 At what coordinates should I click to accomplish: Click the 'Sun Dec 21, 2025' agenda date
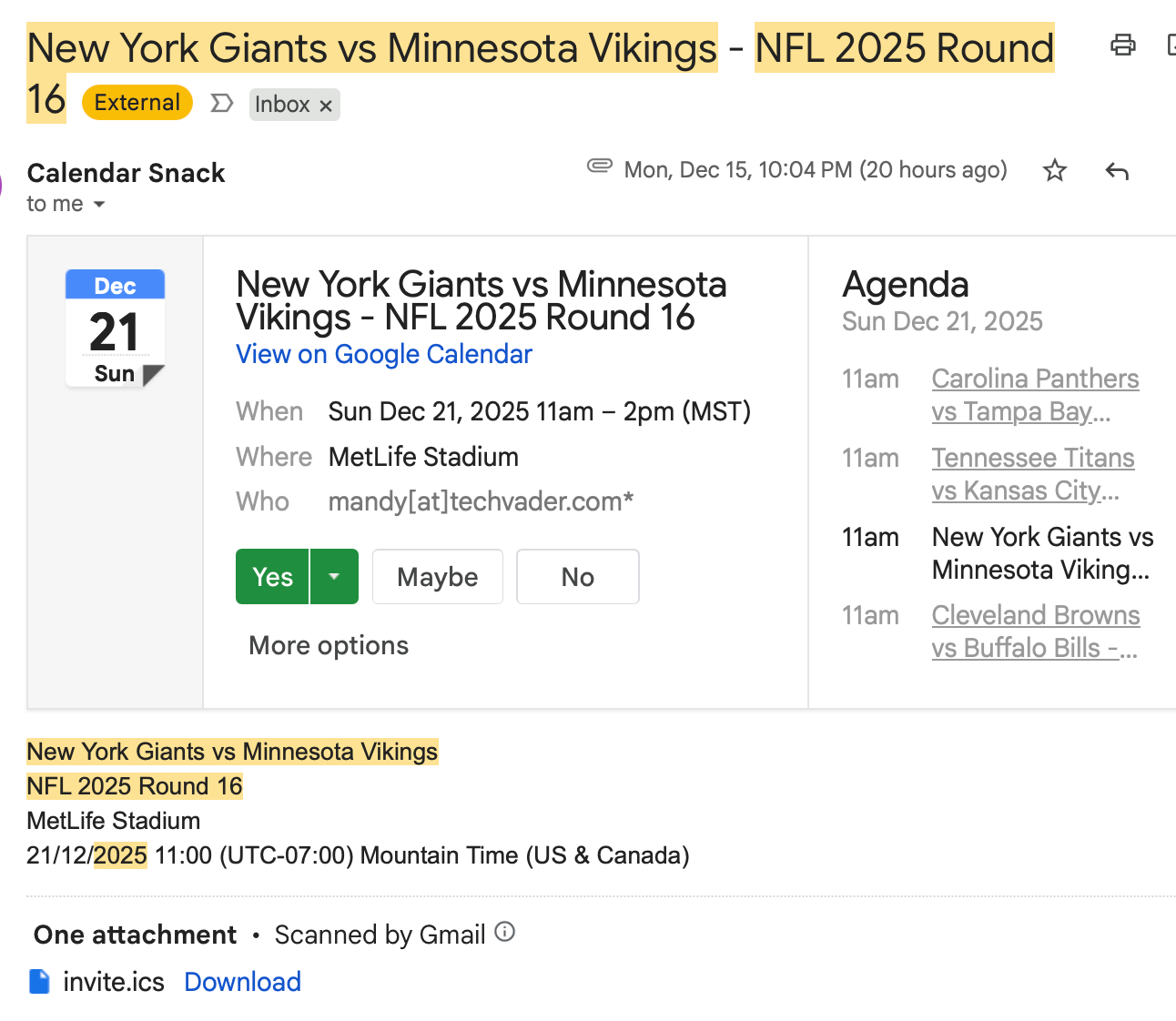[942, 321]
